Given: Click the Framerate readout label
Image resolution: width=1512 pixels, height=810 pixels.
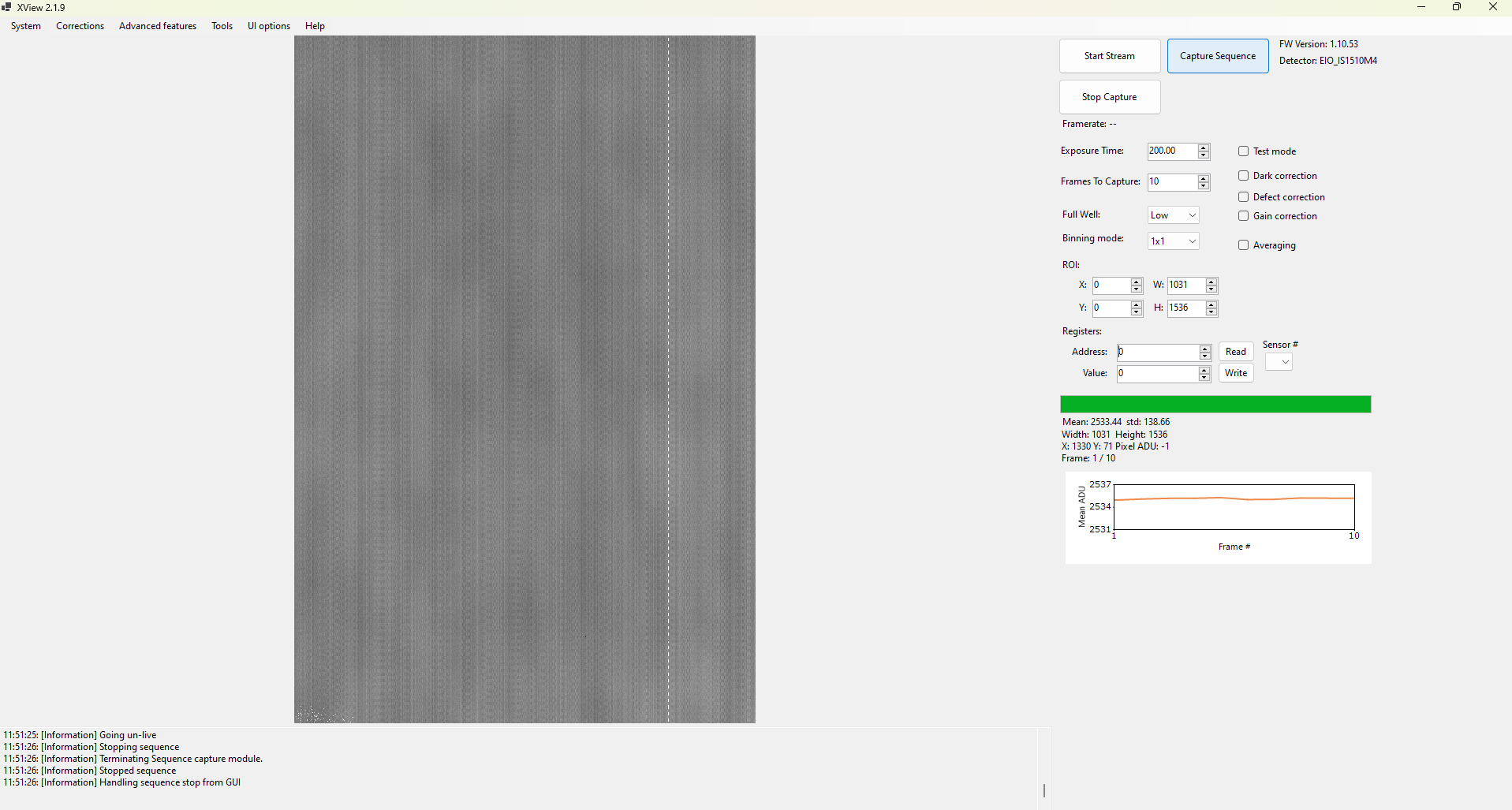Looking at the screenshot, I should click(1089, 124).
